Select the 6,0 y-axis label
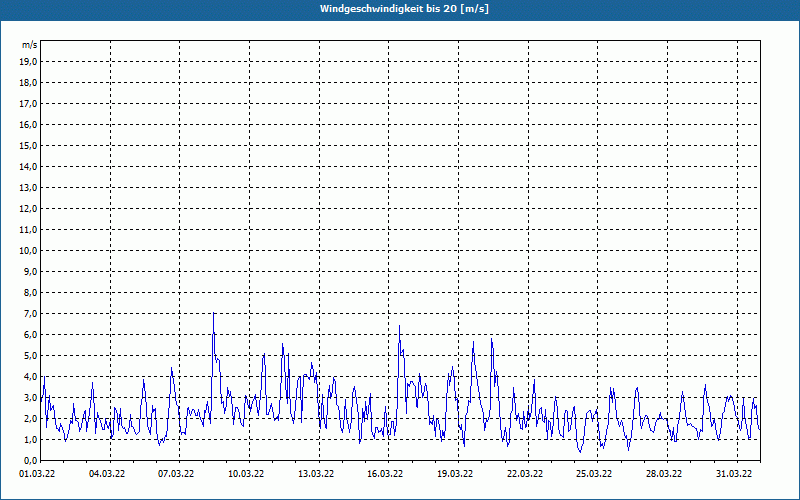Viewport: 800px width, 500px height. click(x=30, y=334)
